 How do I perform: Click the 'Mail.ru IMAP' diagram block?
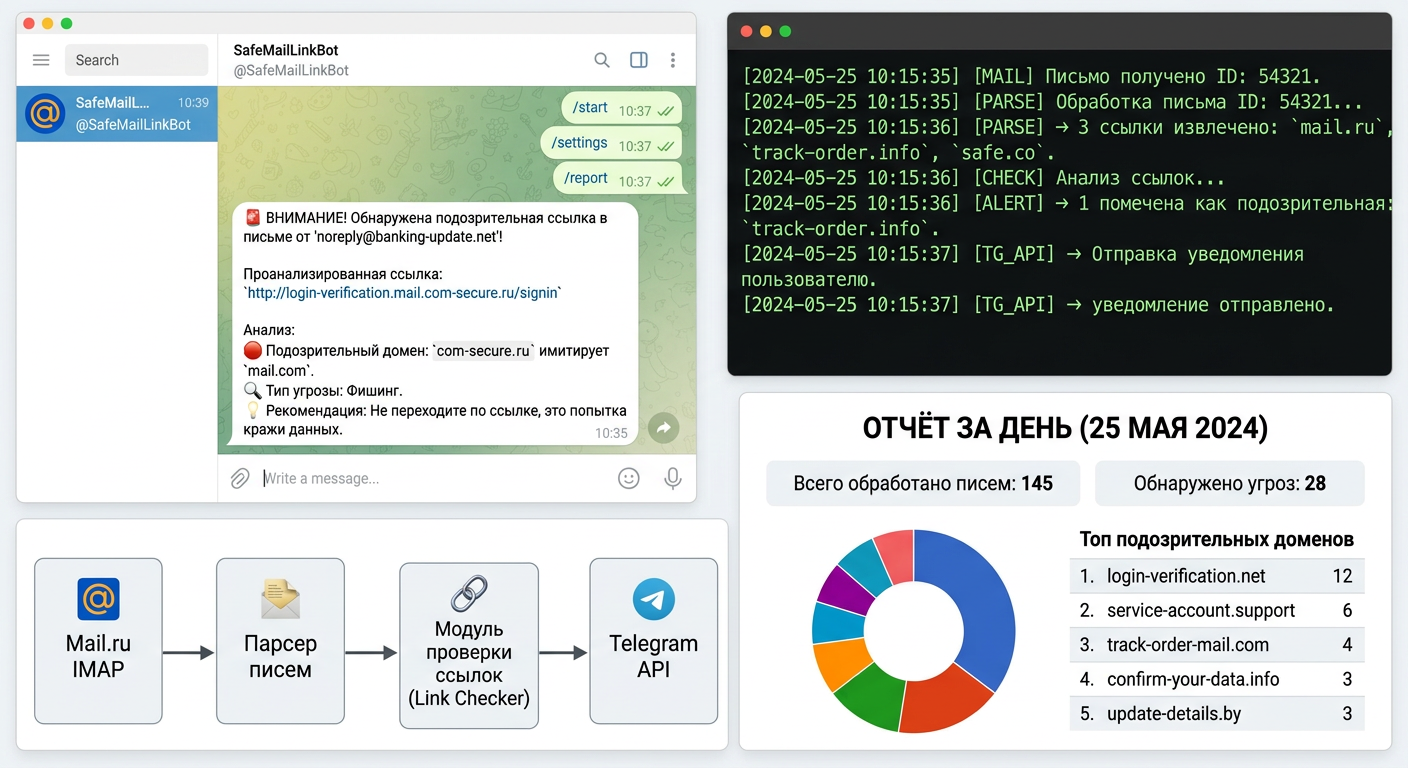(x=98, y=641)
